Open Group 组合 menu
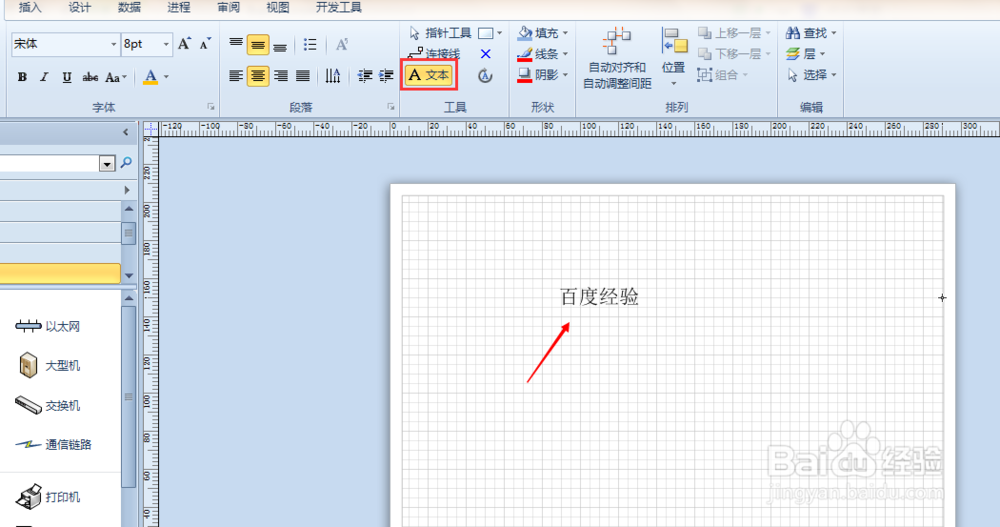Screen dimensions: 1000x527 723,75
